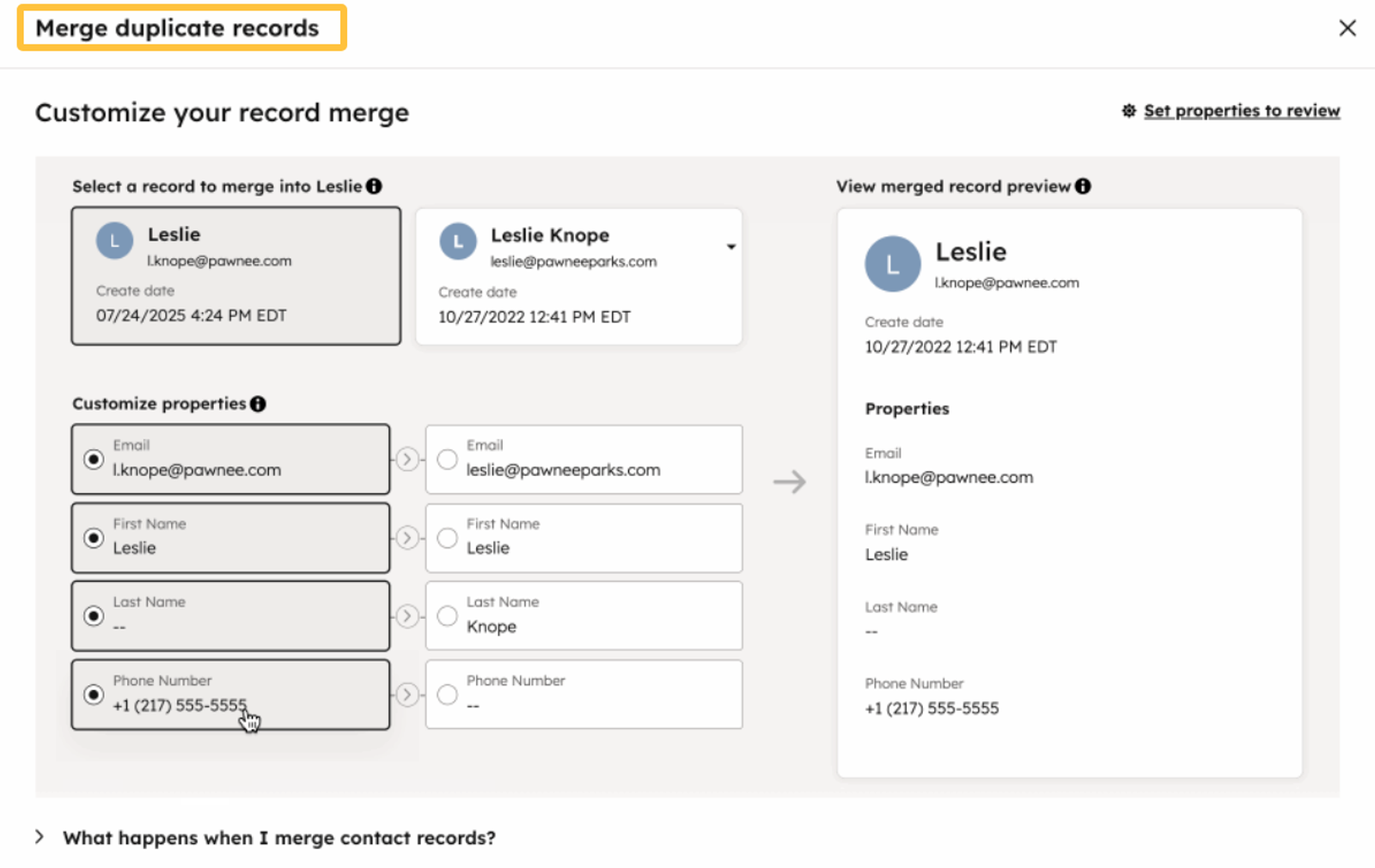The image size is (1375, 868).
Task: Select the Leslie Knope record card
Action: (579, 277)
